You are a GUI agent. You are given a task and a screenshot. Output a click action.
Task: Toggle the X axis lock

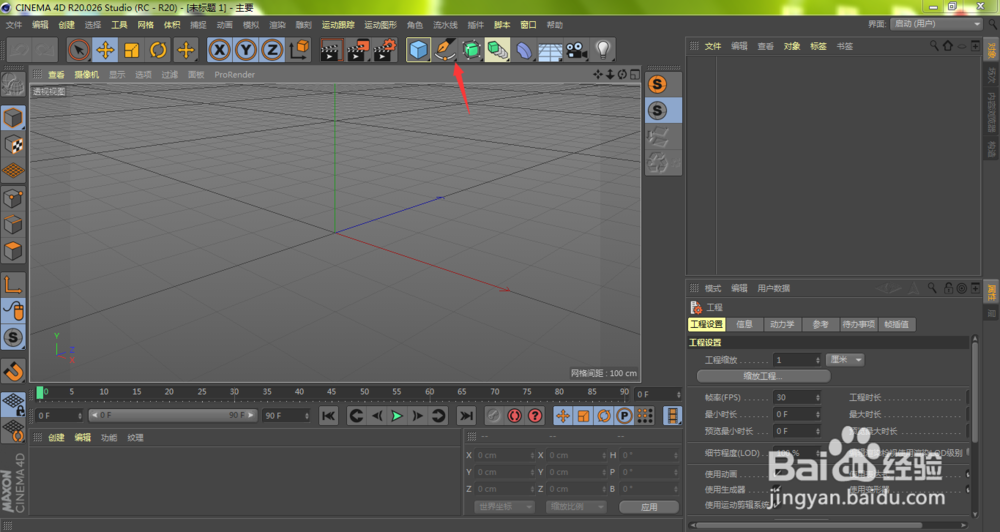[x=219, y=50]
